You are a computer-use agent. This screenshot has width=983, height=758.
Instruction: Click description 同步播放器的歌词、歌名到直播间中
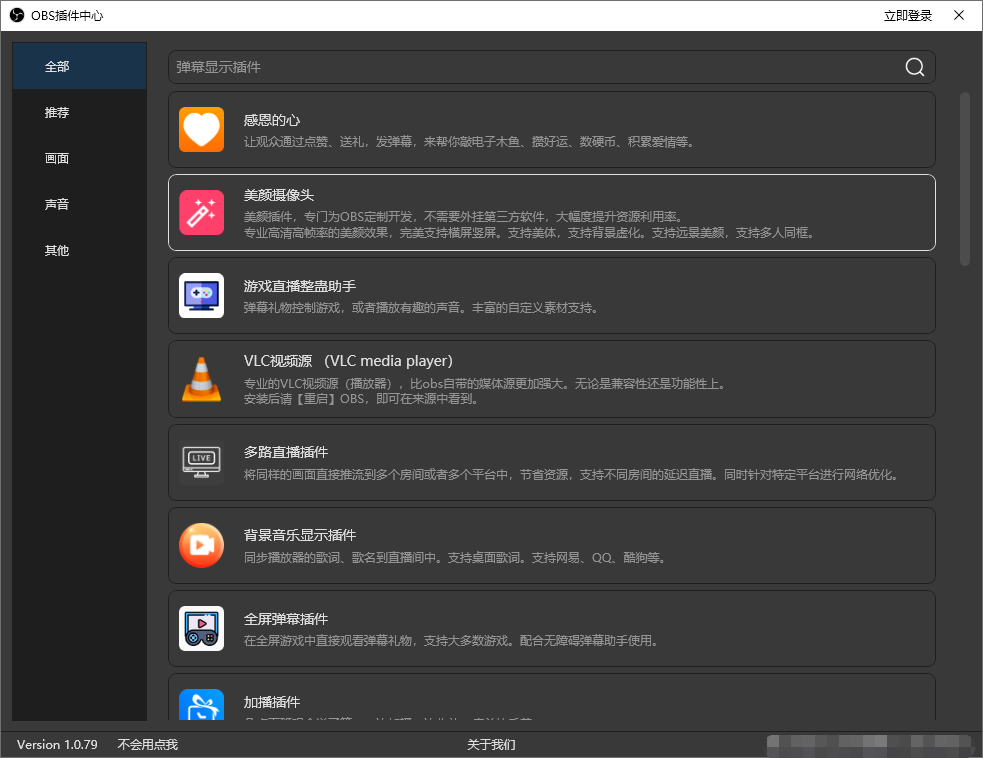pos(455,557)
